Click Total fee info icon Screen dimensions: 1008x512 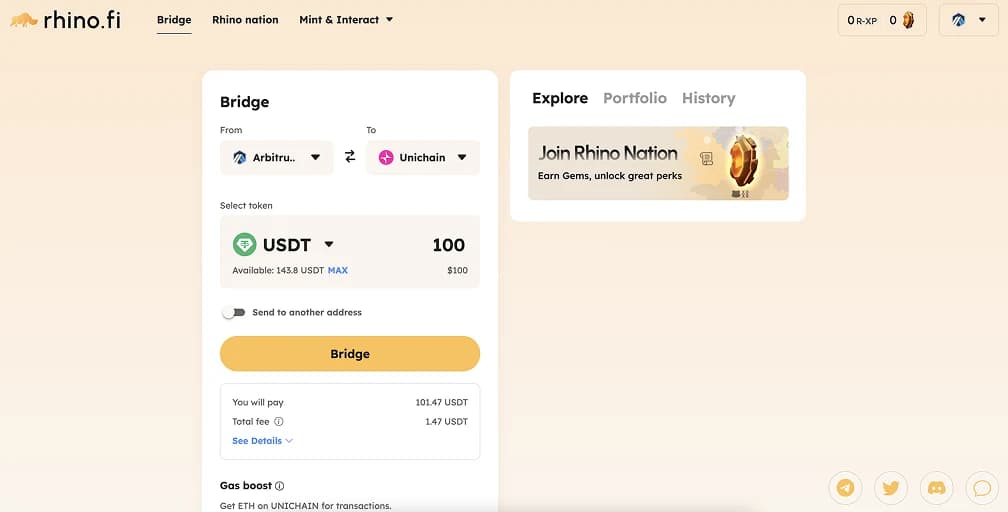(279, 422)
